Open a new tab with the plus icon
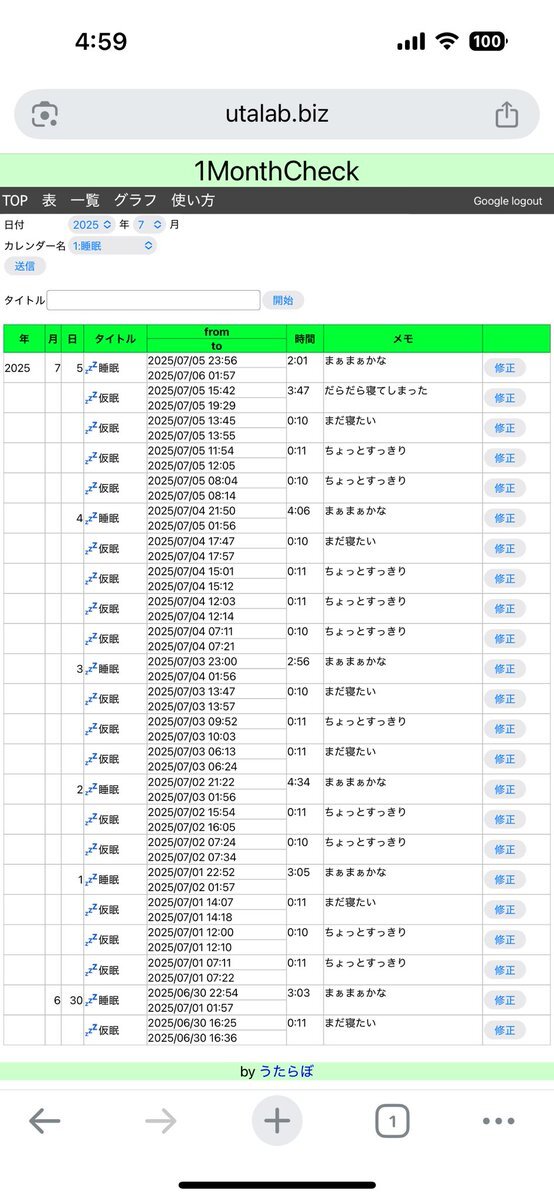This screenshot has height=1200, width=554. point(277,1121)
